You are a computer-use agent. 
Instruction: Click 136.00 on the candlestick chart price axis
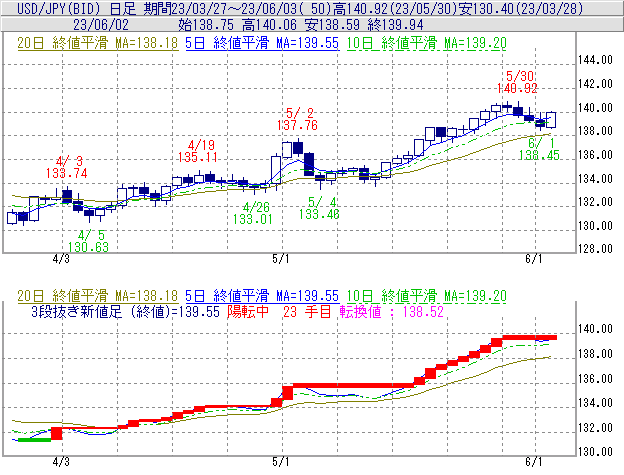[x=595, y=155]
